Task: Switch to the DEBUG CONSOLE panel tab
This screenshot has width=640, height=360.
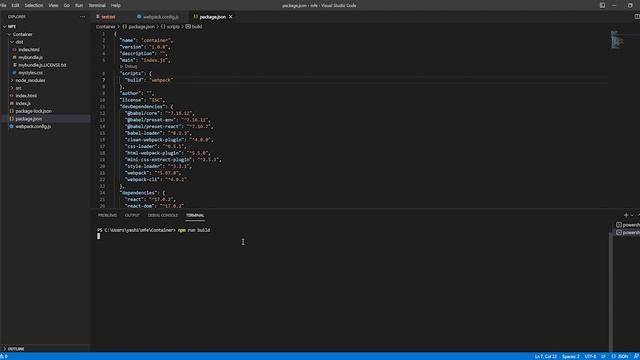Action: click(163, 216)
